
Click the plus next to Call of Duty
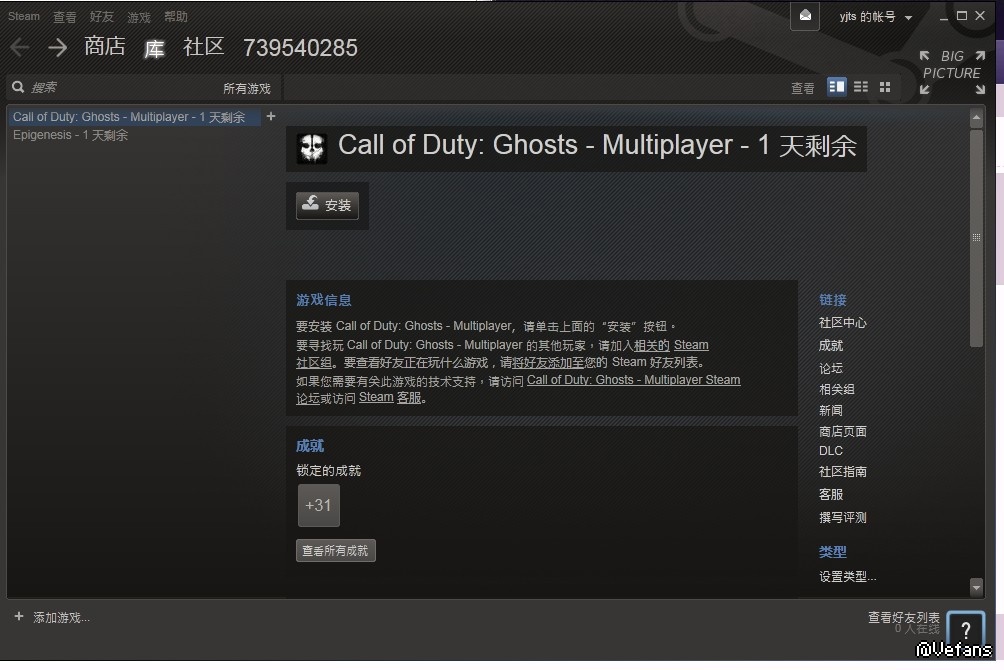[x=271, y=116]
